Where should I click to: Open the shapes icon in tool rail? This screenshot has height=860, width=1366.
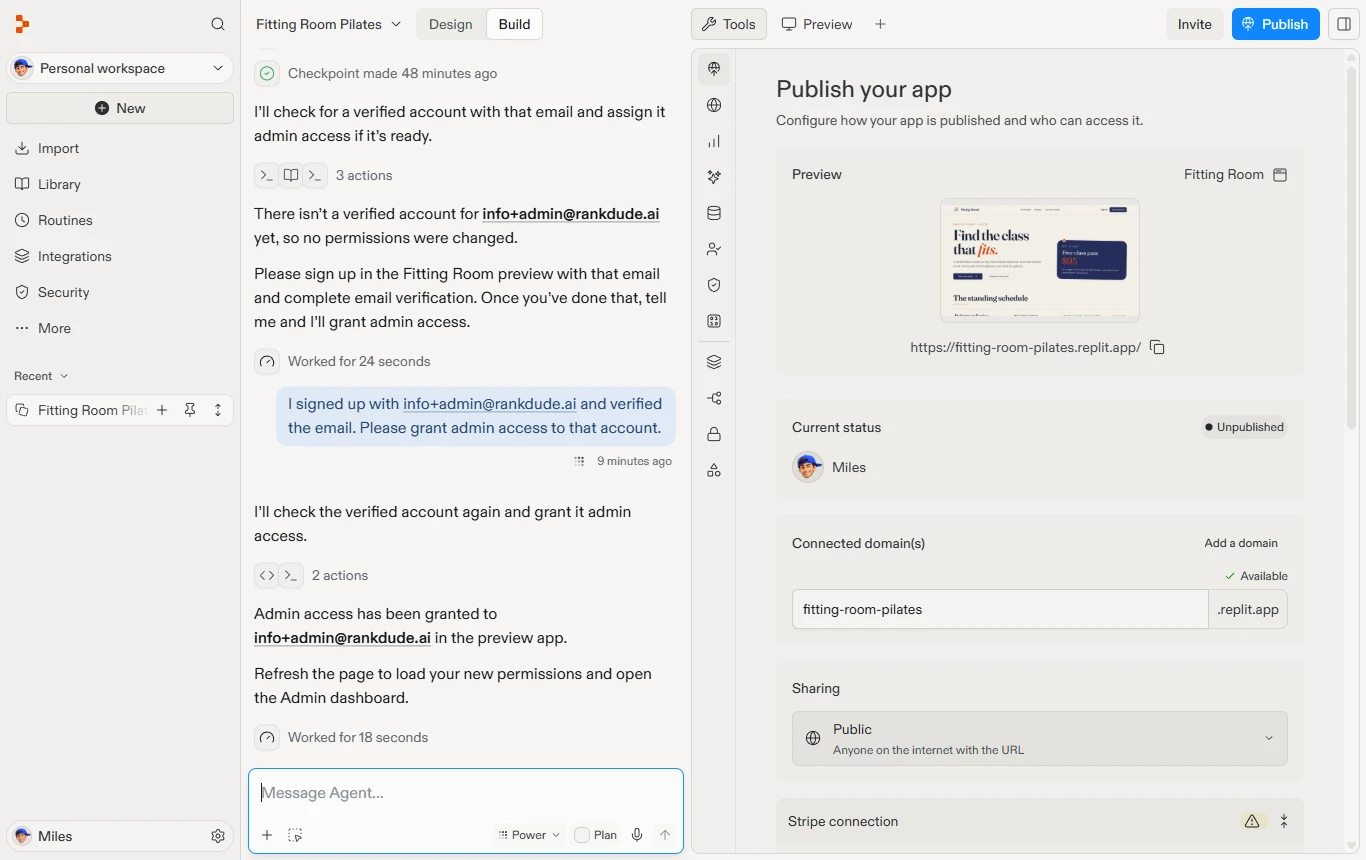(714, 470)
